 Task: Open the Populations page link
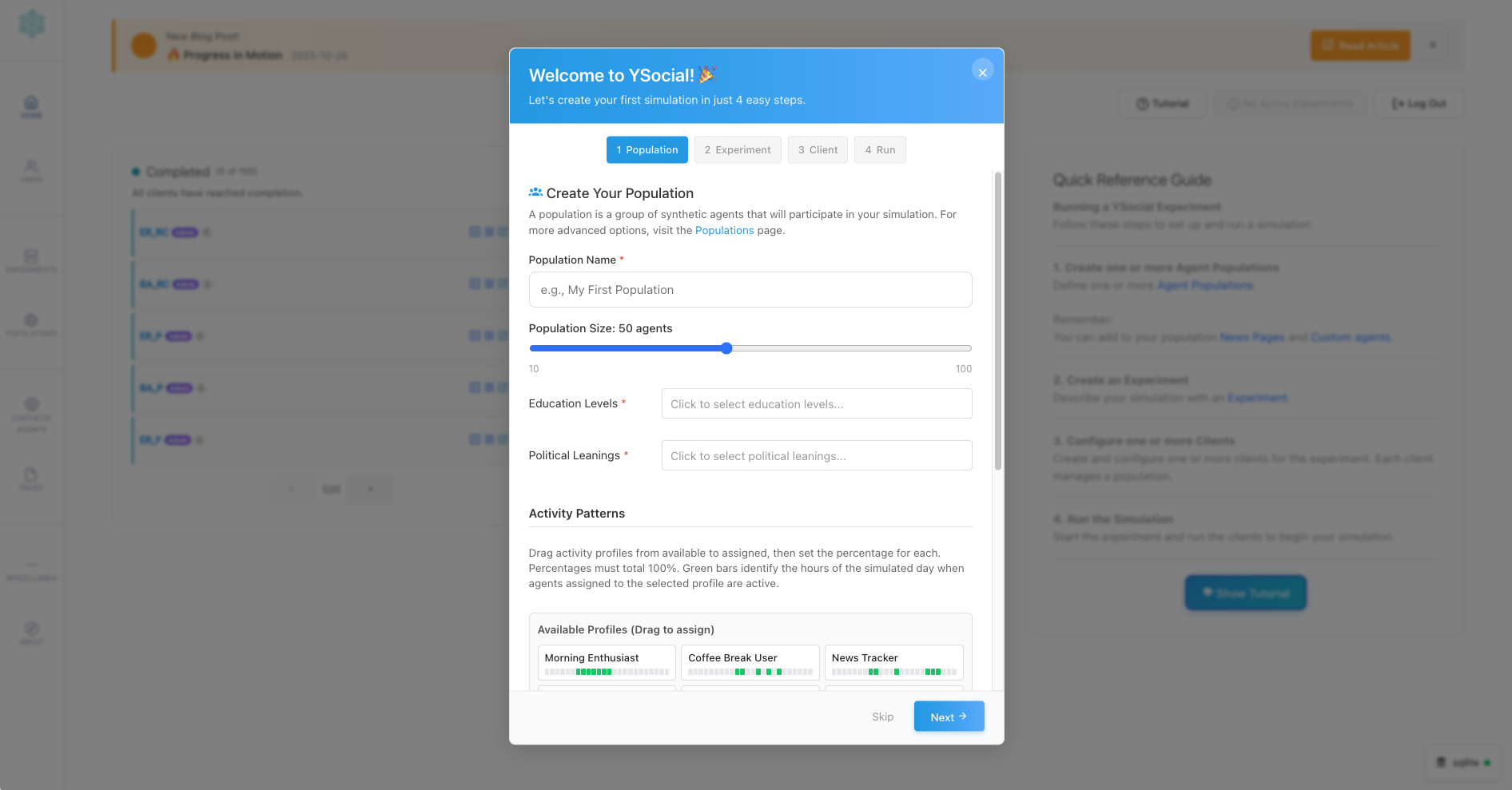[724, 230]
